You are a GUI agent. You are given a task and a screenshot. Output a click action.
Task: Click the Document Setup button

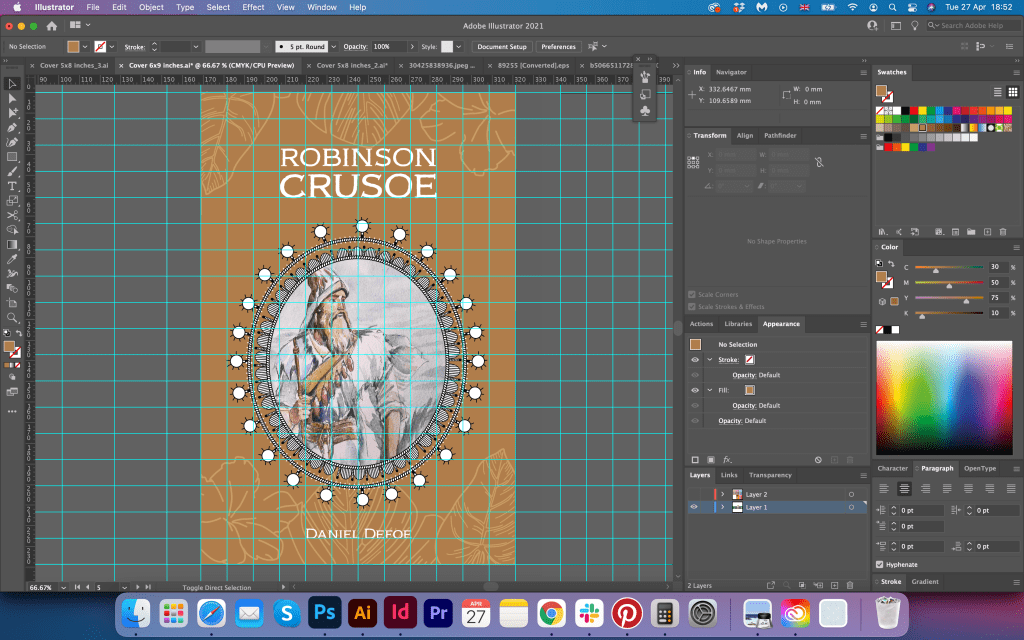[x=501, y=46]
